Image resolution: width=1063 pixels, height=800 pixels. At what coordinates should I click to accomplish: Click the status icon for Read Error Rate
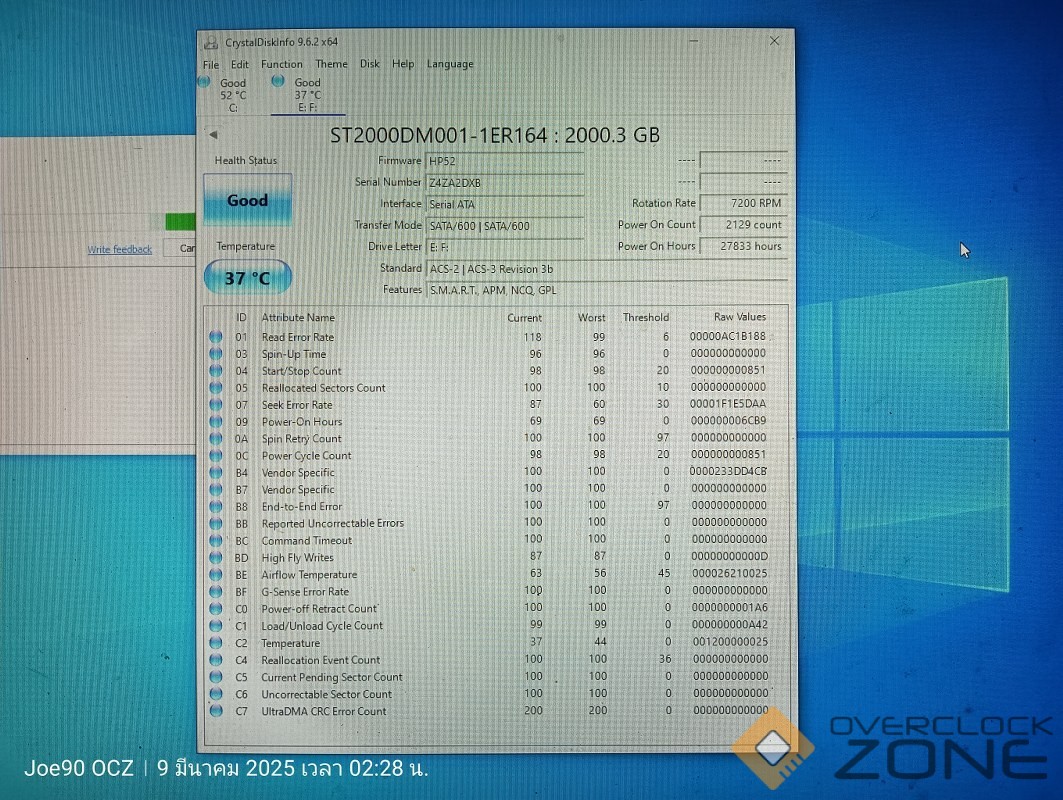pyautogui.click(x=216, y=336)
